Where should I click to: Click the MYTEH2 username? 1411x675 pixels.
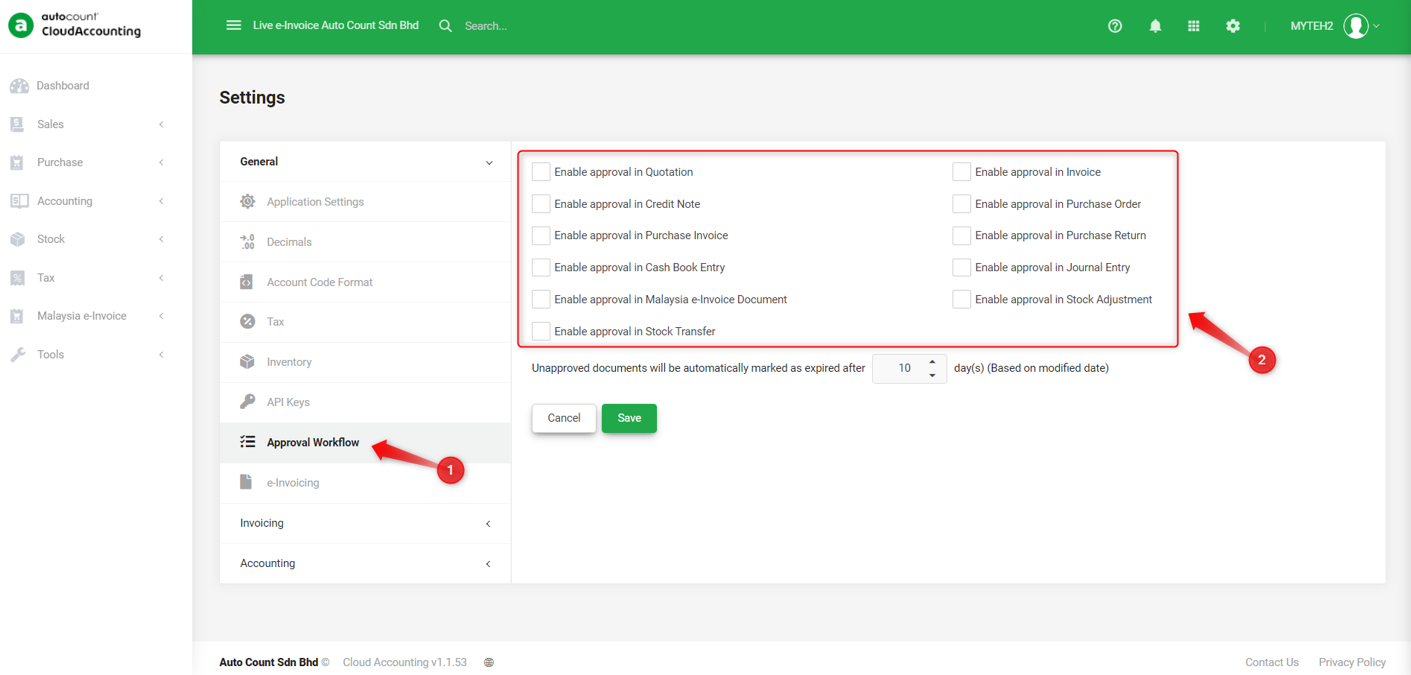(1311, 26)
